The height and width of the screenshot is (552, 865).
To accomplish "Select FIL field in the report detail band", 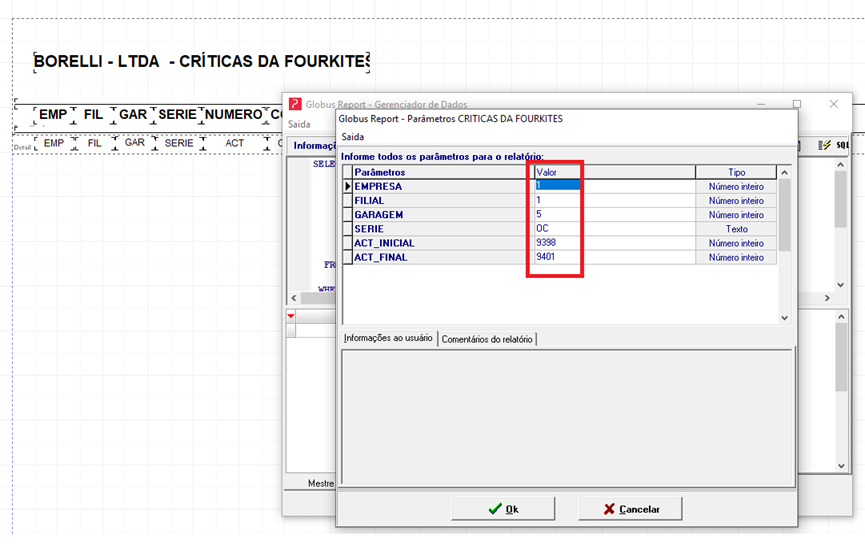I will click(94, 143).
